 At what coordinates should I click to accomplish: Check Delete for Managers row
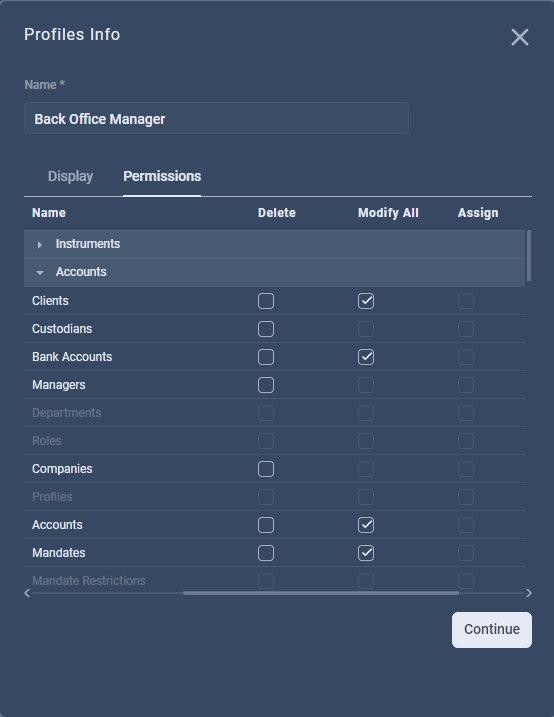pyautogui.click(x=266, y=385)
